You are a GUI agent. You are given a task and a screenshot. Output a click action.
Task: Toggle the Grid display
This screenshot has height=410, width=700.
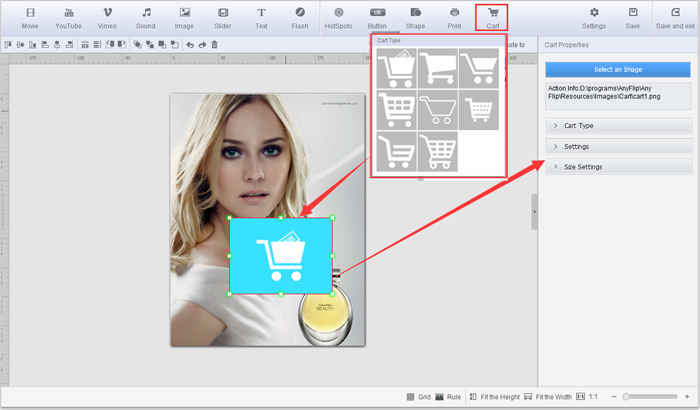click(419, 397)
